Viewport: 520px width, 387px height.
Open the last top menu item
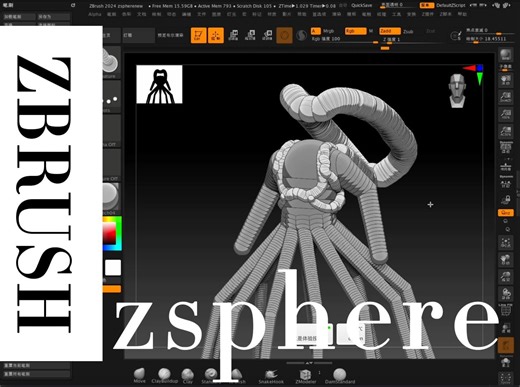462,14
